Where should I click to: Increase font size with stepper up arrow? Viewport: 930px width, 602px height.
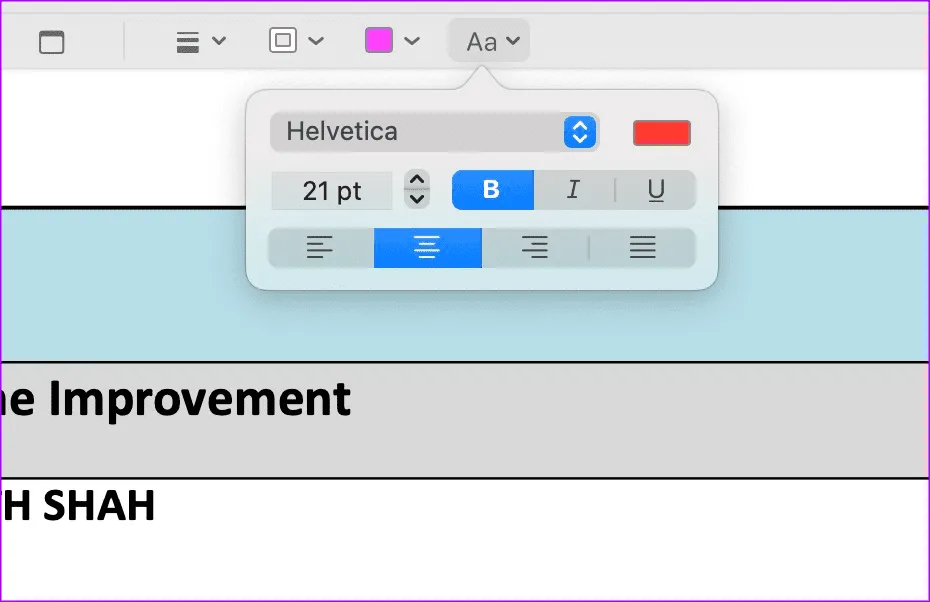[x=418, y=181]
